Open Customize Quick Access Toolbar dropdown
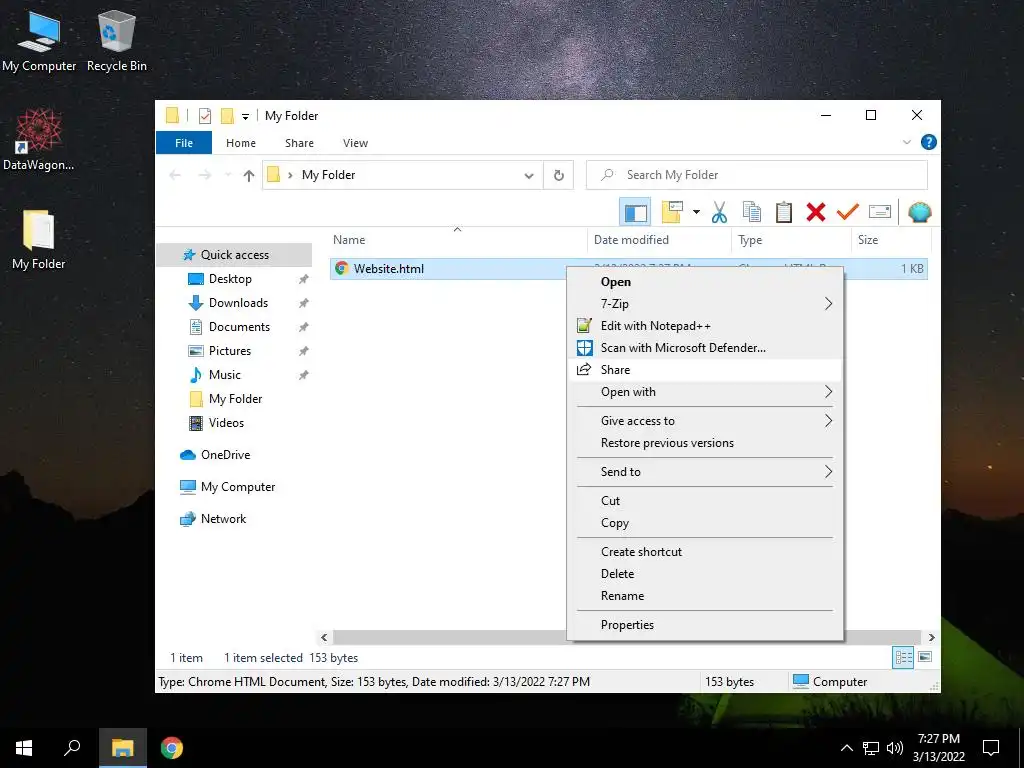This screenshot has width=1024, height=768. (x=246, y=117)
